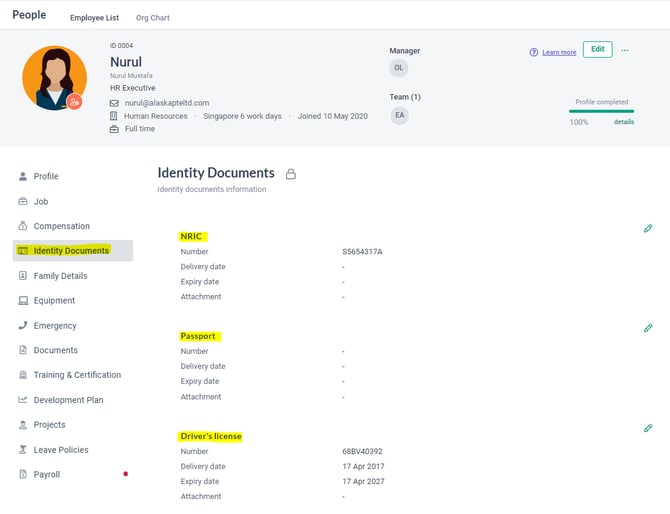Select the Employee List tab
This screenshot has width=670, height=514.
click(95, 18)
